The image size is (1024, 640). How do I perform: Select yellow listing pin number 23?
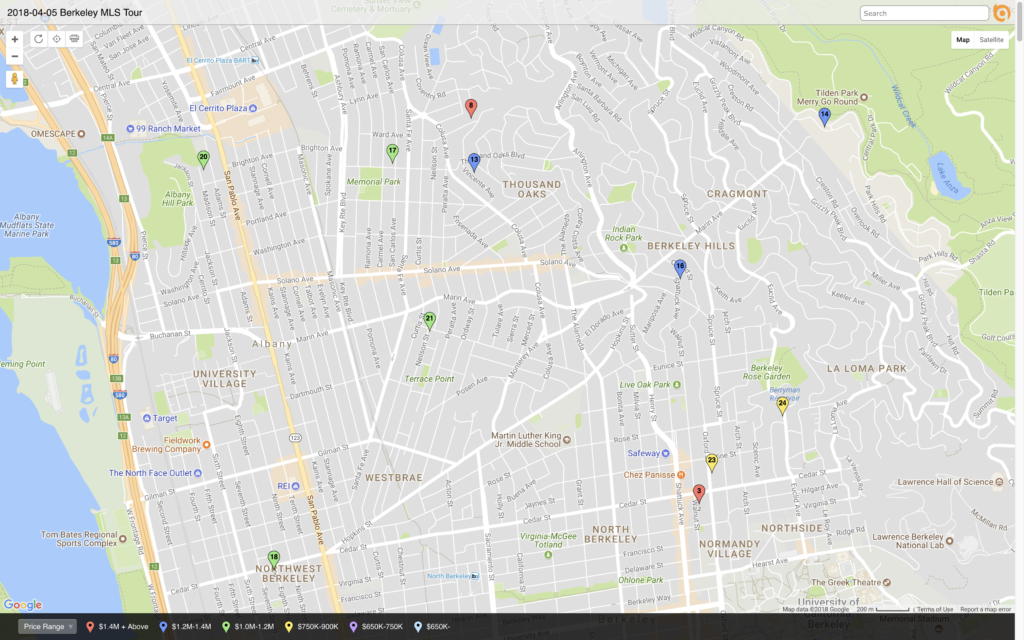pos(712,462)
